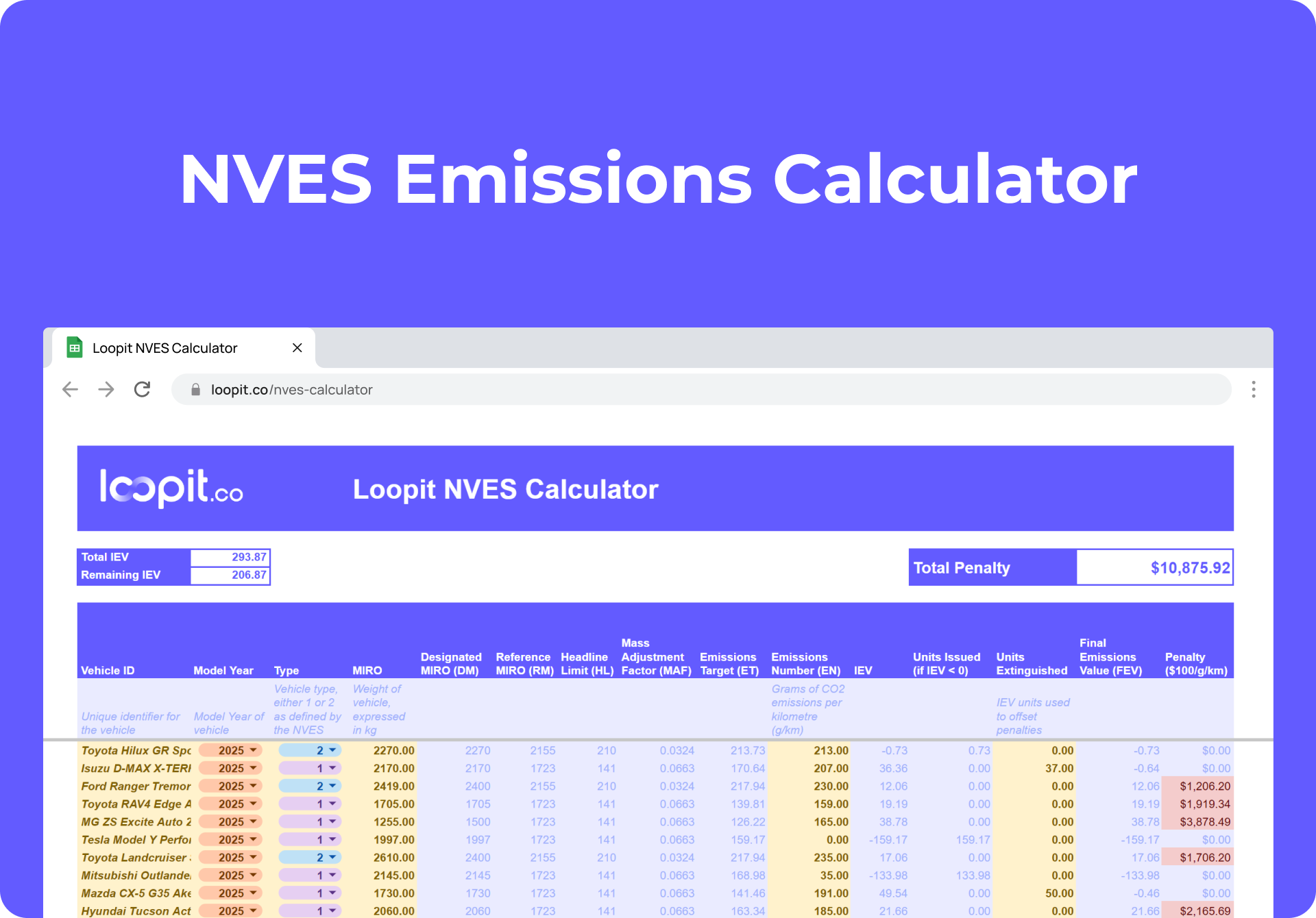Viewport: 1316px width, 918px height.
Task: Select the Total IEV value field
Action: 231,557
